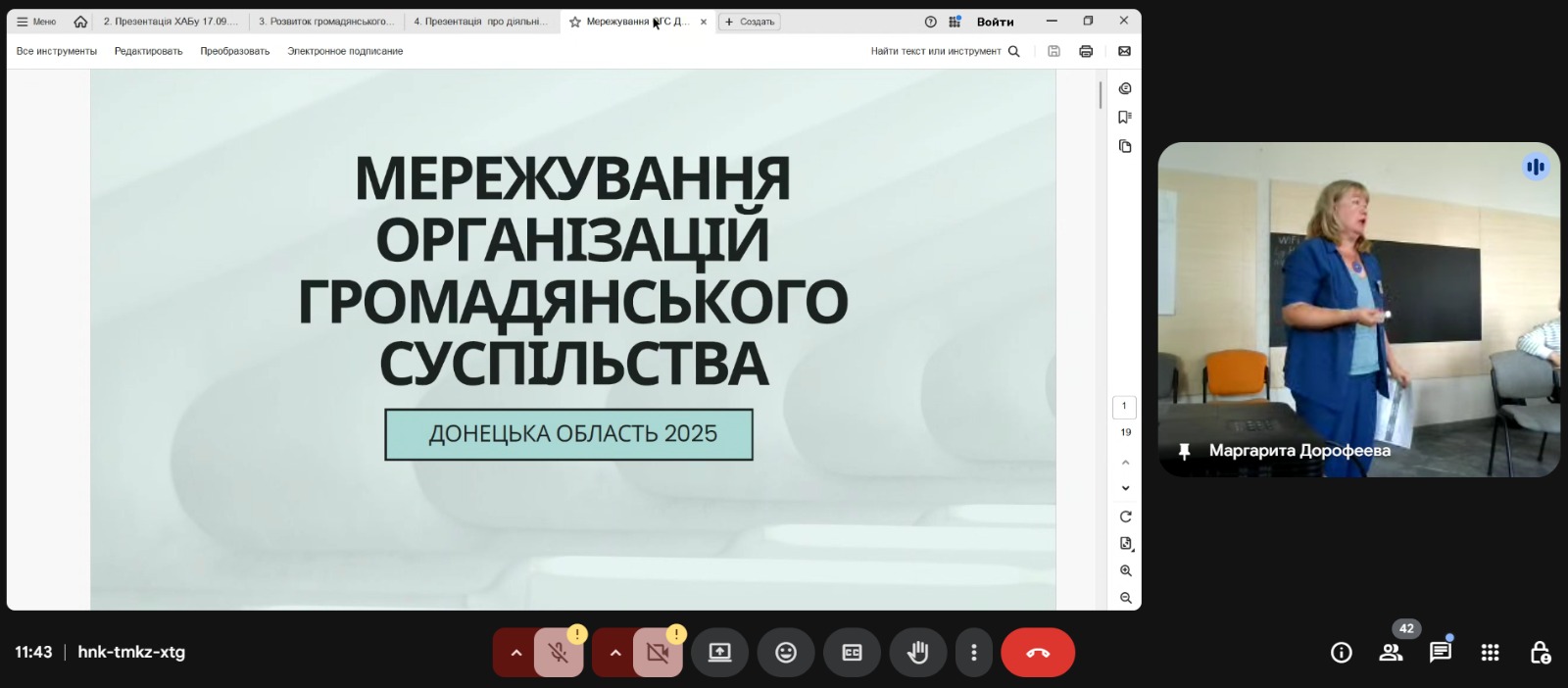Click the 'Войти' sign-in button

click(x=995, y=22)
